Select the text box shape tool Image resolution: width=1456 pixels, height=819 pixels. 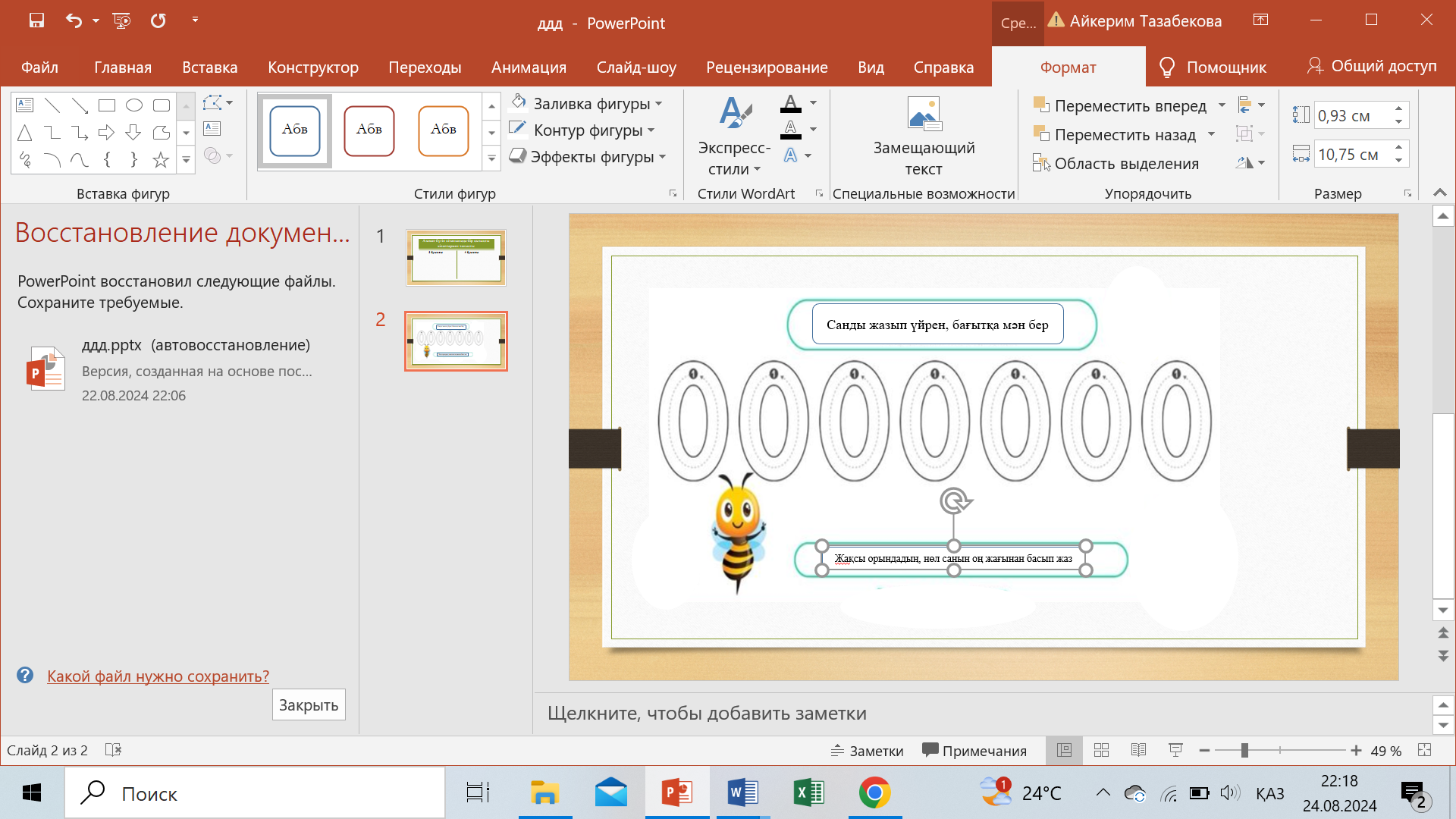click(x=25, y=105)
